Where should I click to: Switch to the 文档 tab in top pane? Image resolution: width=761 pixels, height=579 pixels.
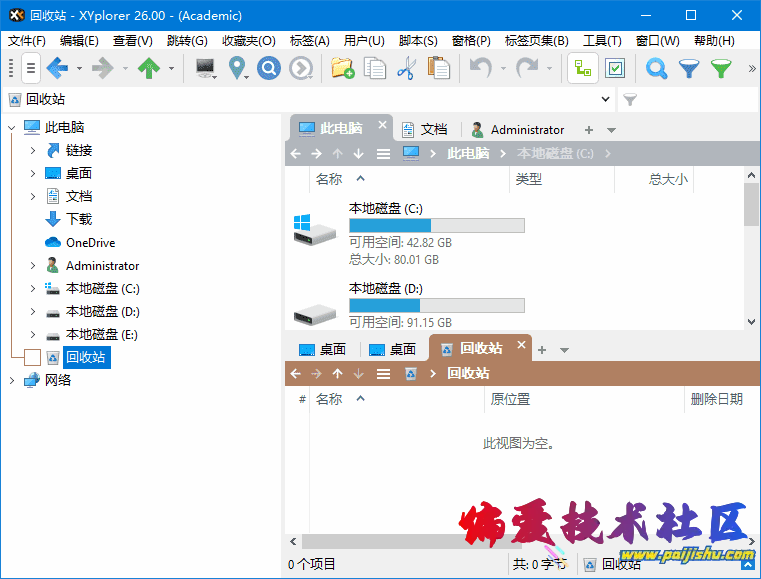[x=425, y=130]
